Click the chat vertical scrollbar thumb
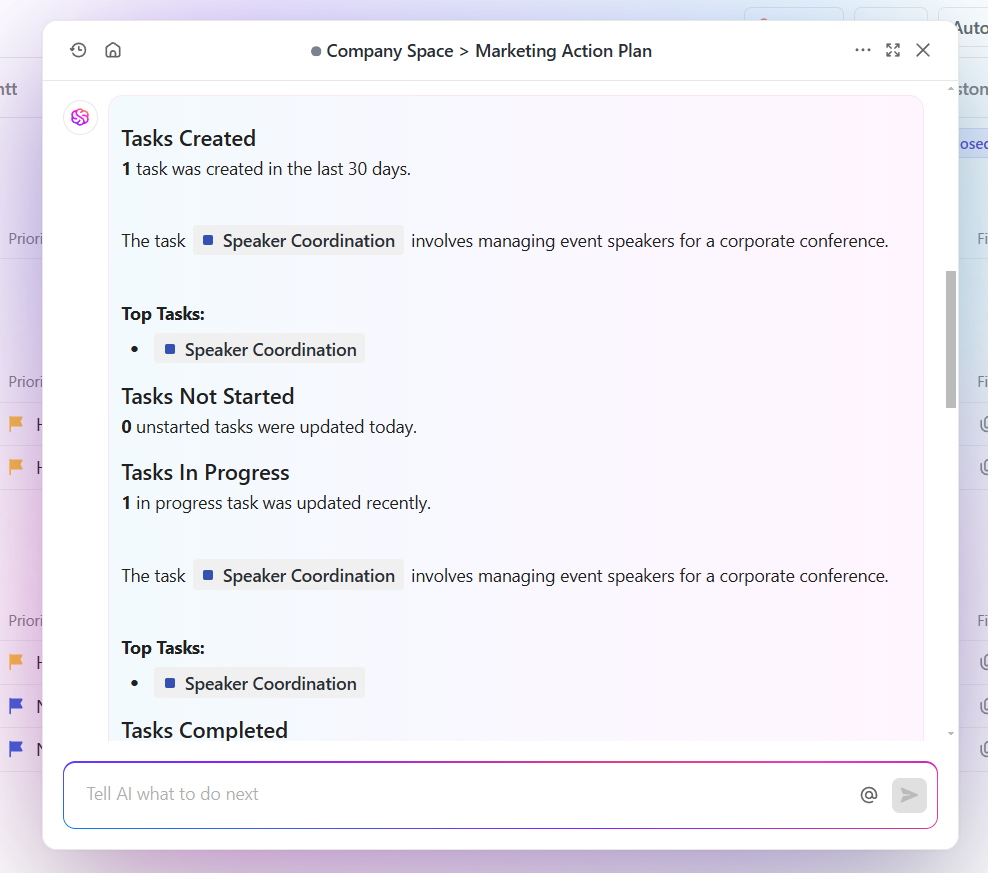This screenshot has width=988, height=873. [951, 338]
